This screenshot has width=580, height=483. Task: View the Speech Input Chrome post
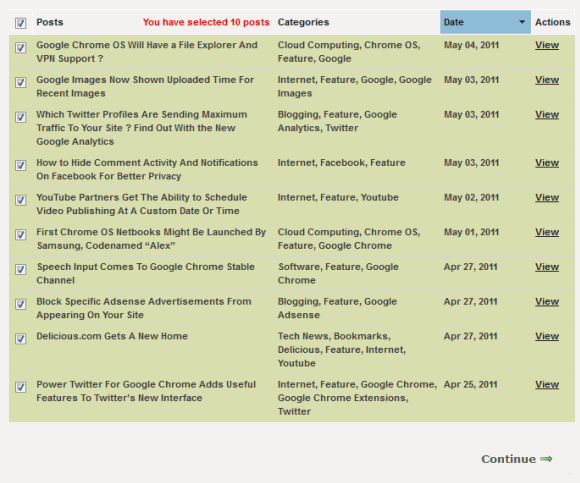coord(547,267)
